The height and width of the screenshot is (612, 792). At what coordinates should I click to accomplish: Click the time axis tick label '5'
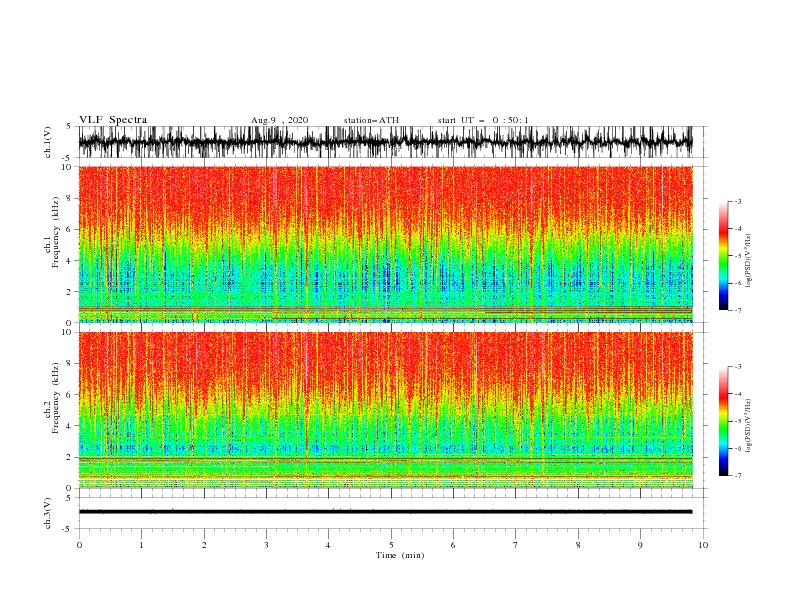[391, 545]
